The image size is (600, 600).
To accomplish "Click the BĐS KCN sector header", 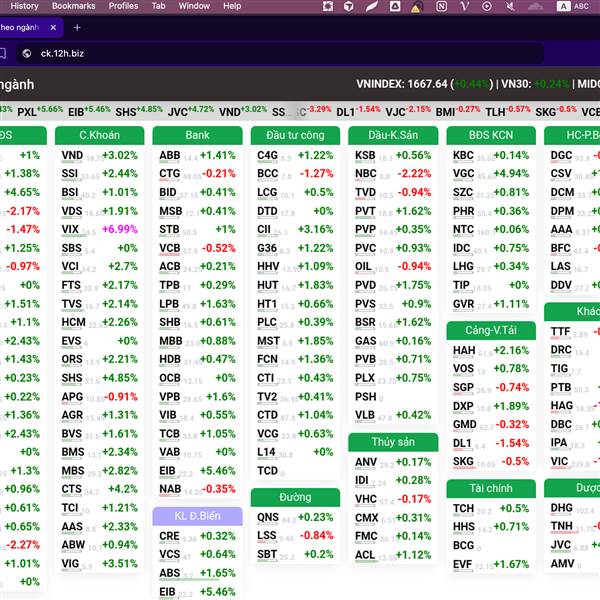I will tap(491, 135).
